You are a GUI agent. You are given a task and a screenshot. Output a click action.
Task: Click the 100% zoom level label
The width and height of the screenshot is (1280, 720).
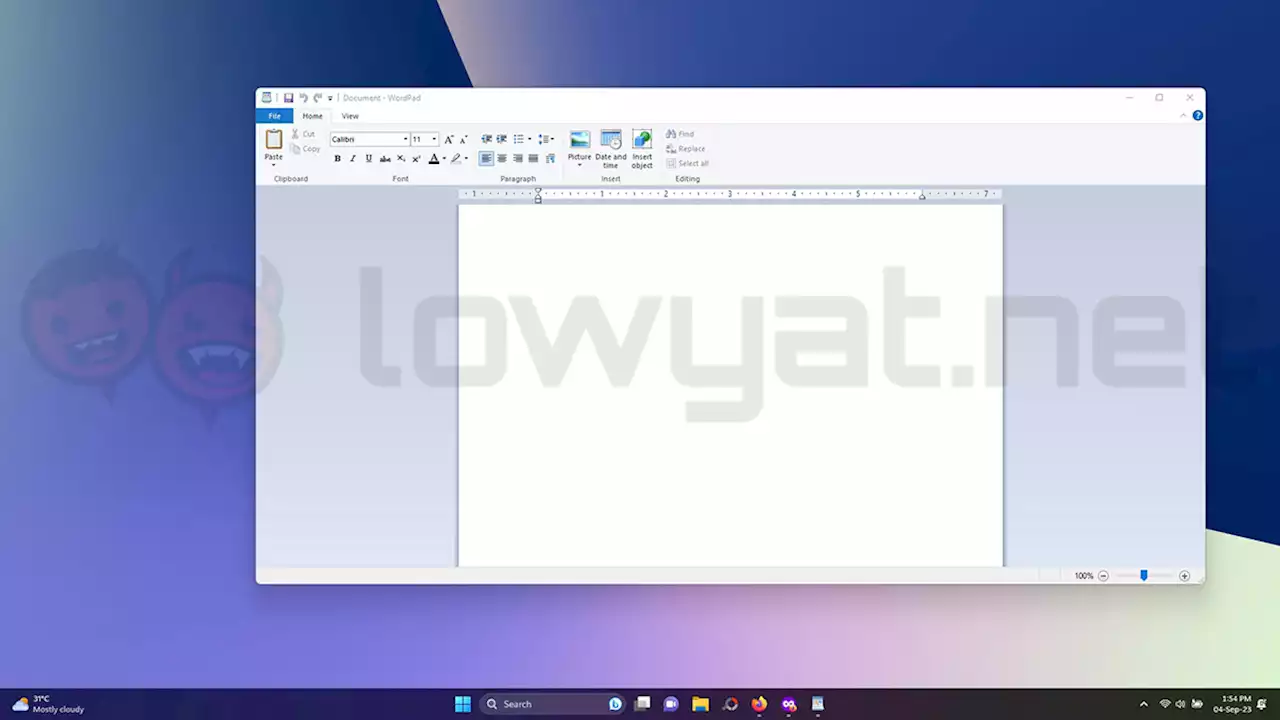[1084, 576]
